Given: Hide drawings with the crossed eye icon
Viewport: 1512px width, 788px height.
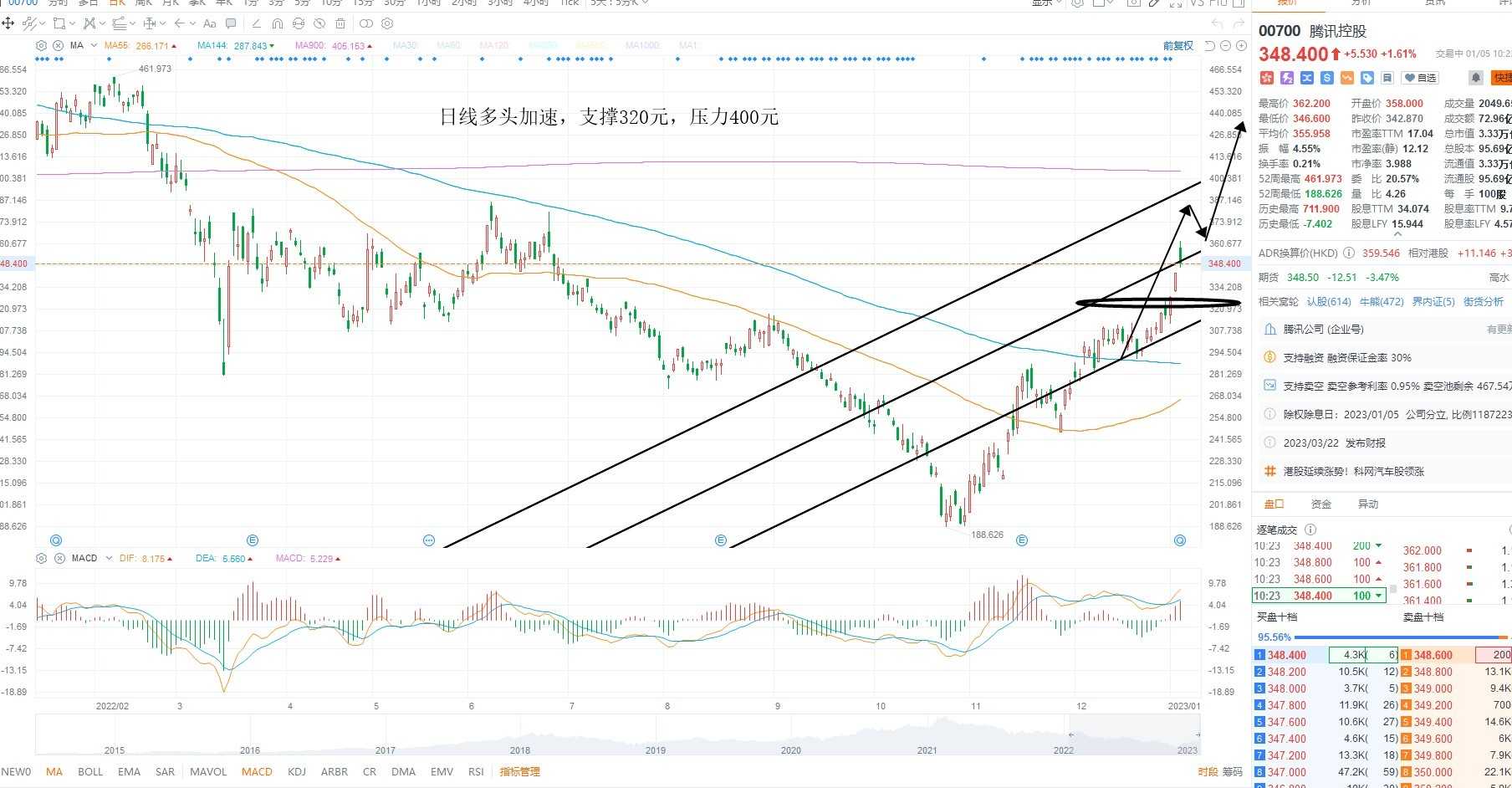Looking at the screenshot, I should tap(319, 23).
